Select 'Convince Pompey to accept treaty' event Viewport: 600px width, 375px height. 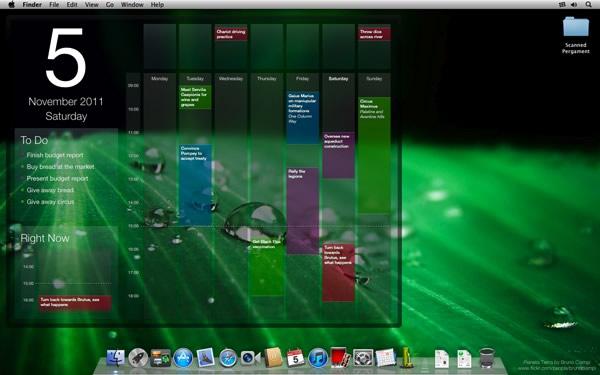(x=195, y=185)
